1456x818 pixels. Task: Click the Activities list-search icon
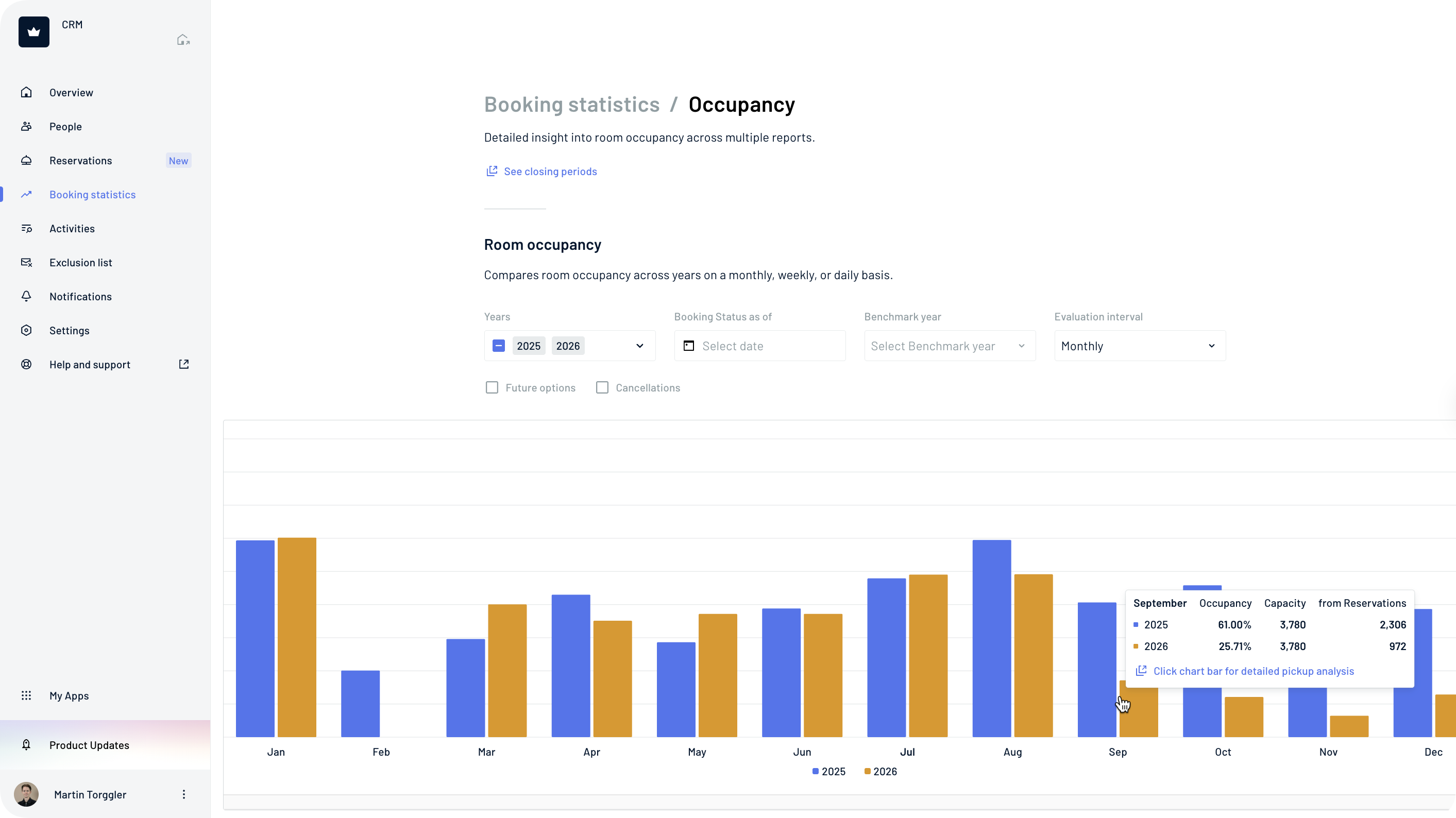(26, 228)
